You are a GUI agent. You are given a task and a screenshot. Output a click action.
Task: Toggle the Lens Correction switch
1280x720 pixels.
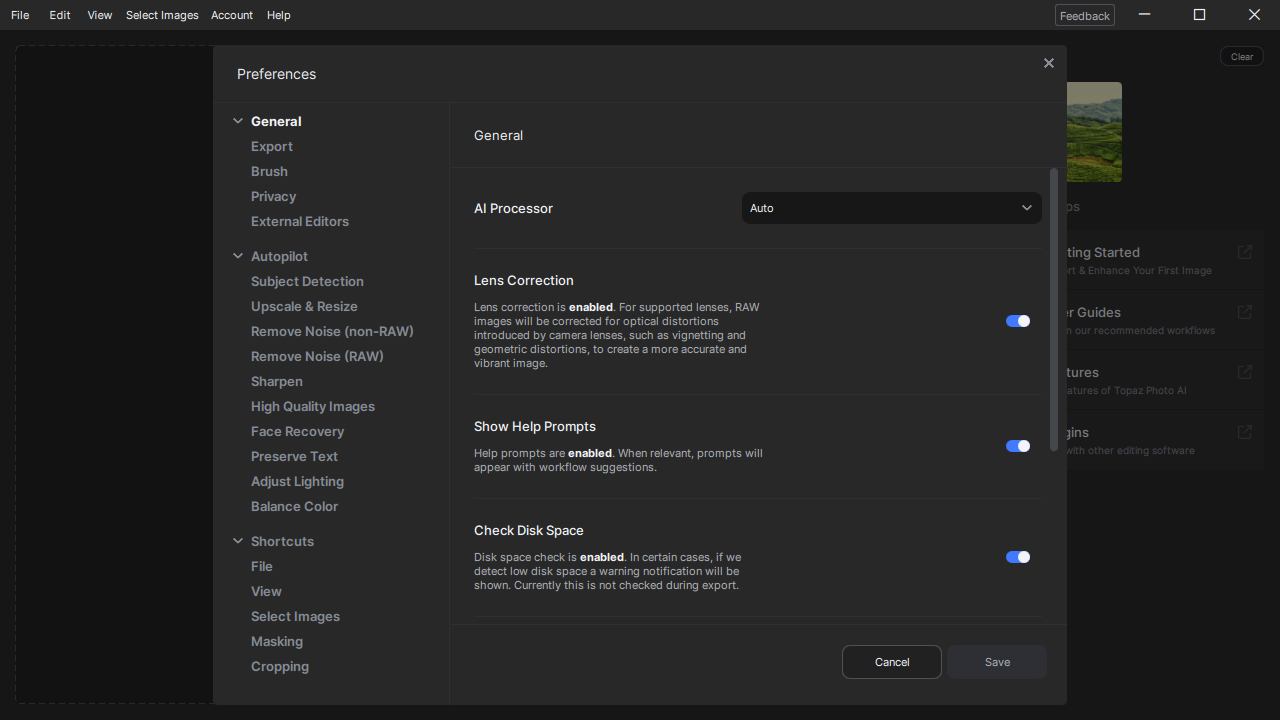pos(1017,321)
